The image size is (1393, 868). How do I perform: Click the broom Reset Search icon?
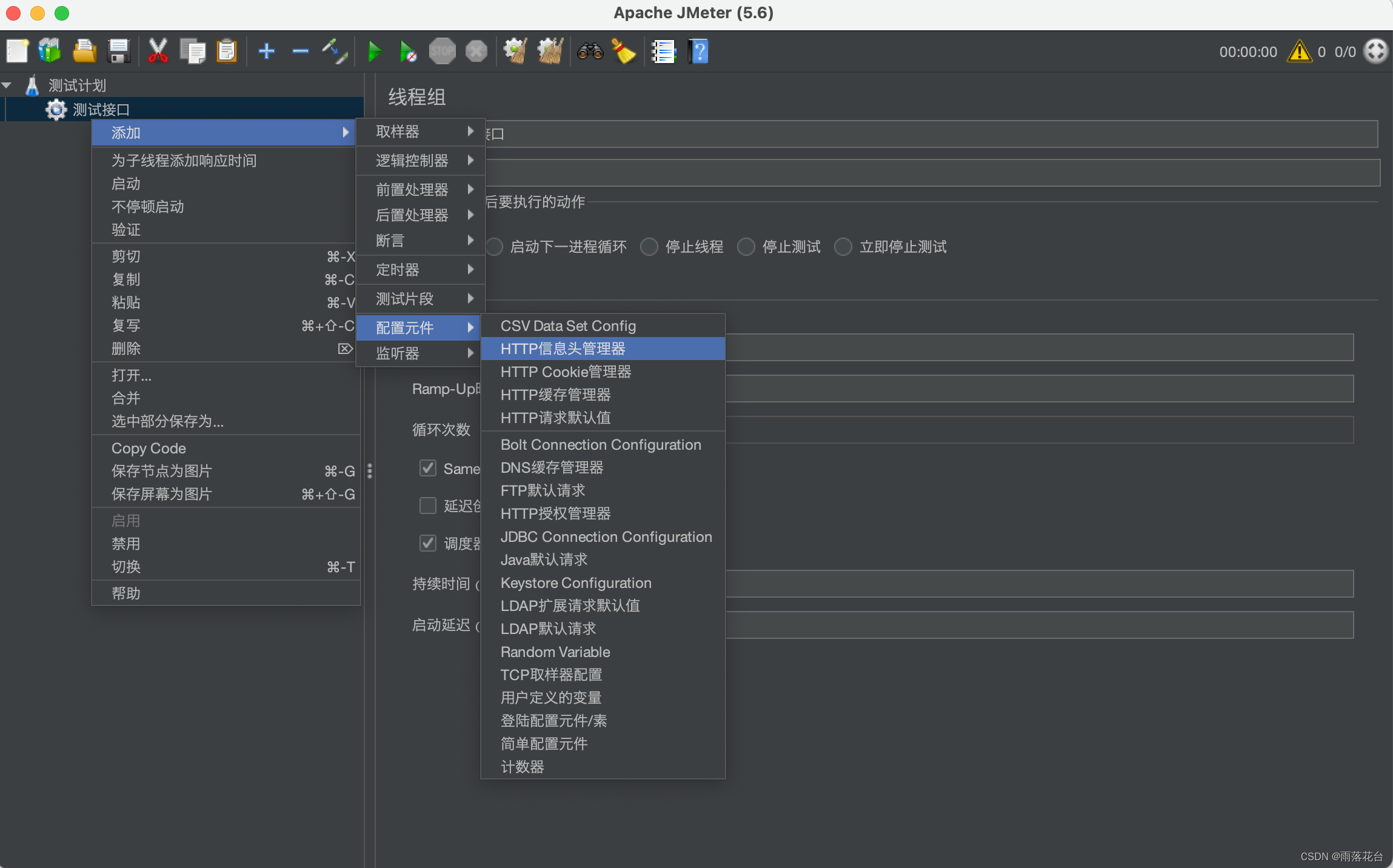click(x=623, y=52)
